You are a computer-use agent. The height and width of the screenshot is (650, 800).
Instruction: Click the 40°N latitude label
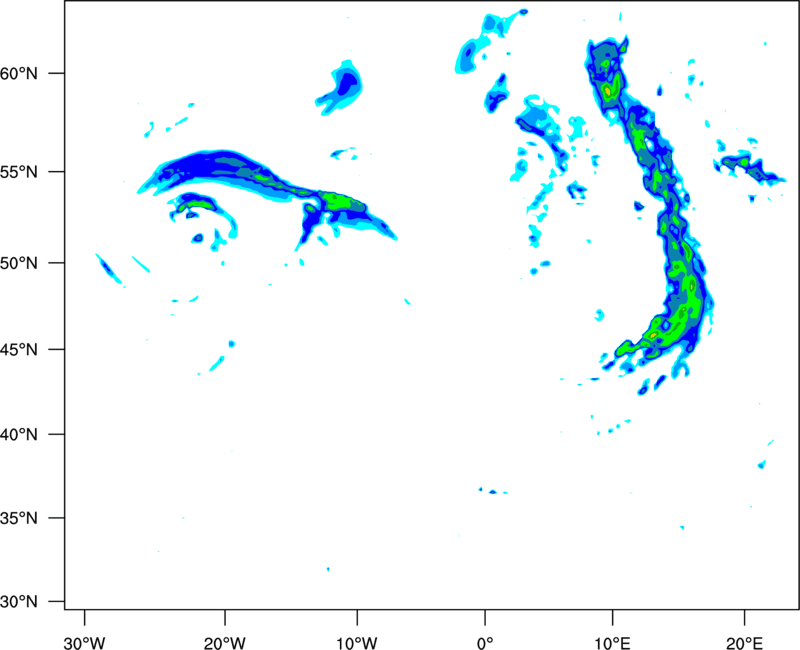(x=19, y=434)
